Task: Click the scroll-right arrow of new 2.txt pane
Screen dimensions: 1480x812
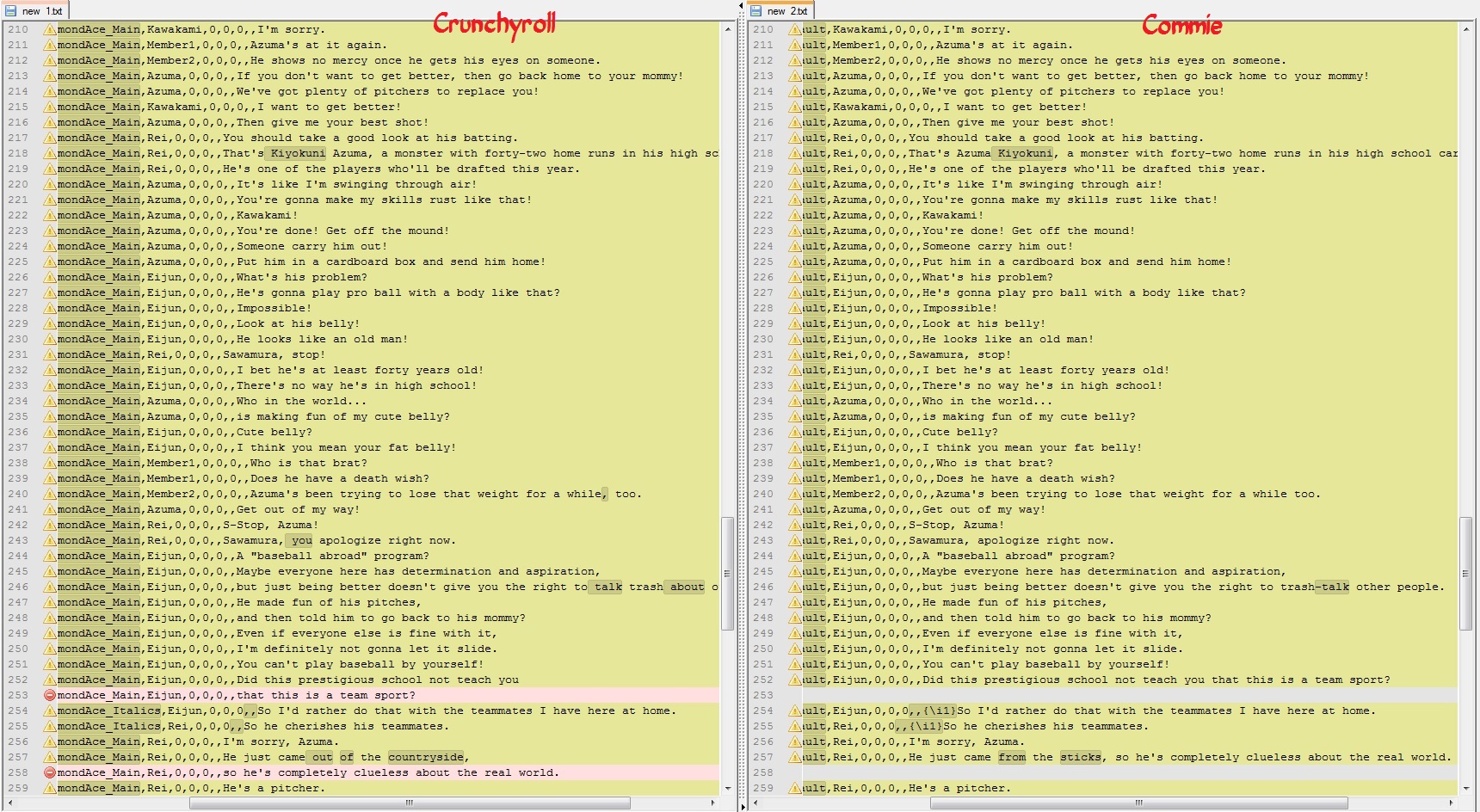Action: click(1452, 803)
